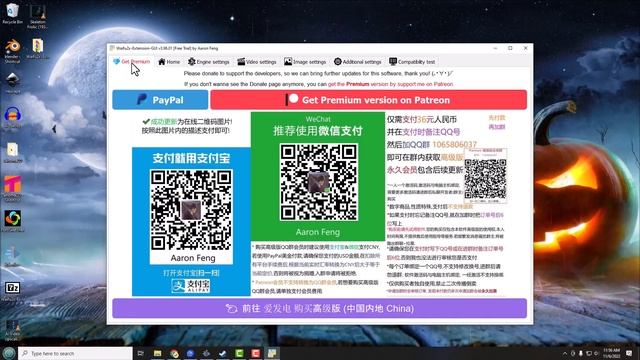Screen dimensions: 640x360
Task: Click the active Waifu2x taskbar icon
Action: pyautogui.click(x=272, y=353)
